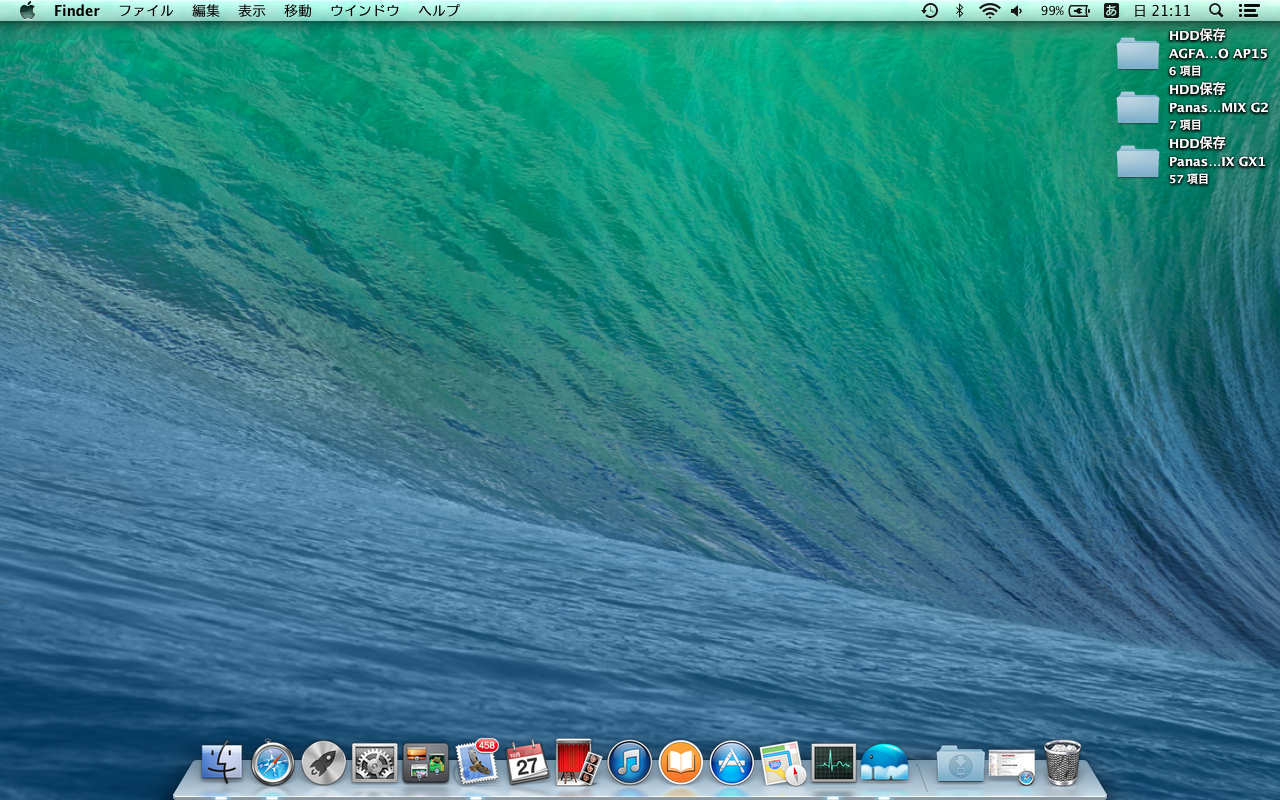Open Safari from the Dock
Screen dimensions: 1280x800
[x=273, y=763]
